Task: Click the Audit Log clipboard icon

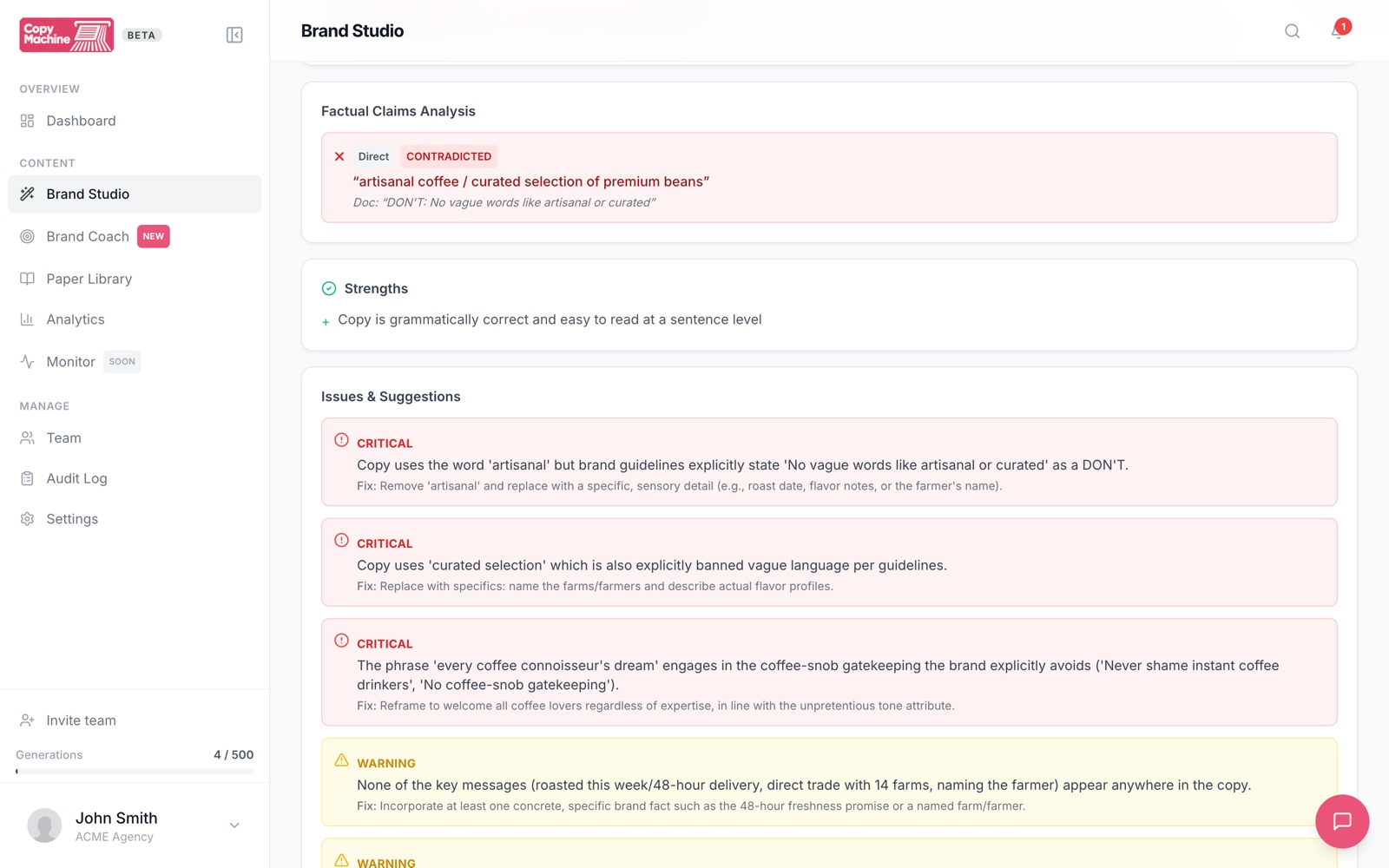Action: 27,478
